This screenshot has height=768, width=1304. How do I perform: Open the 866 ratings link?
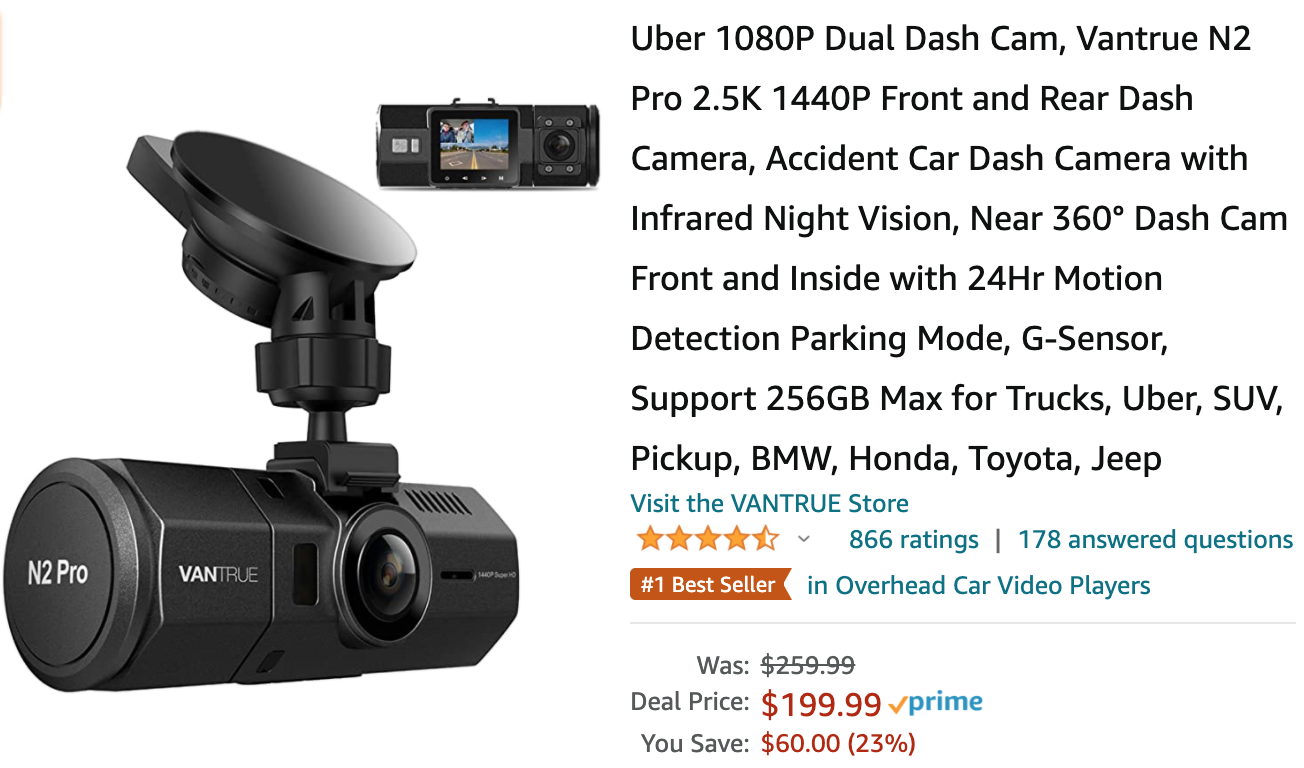(913, 540)
